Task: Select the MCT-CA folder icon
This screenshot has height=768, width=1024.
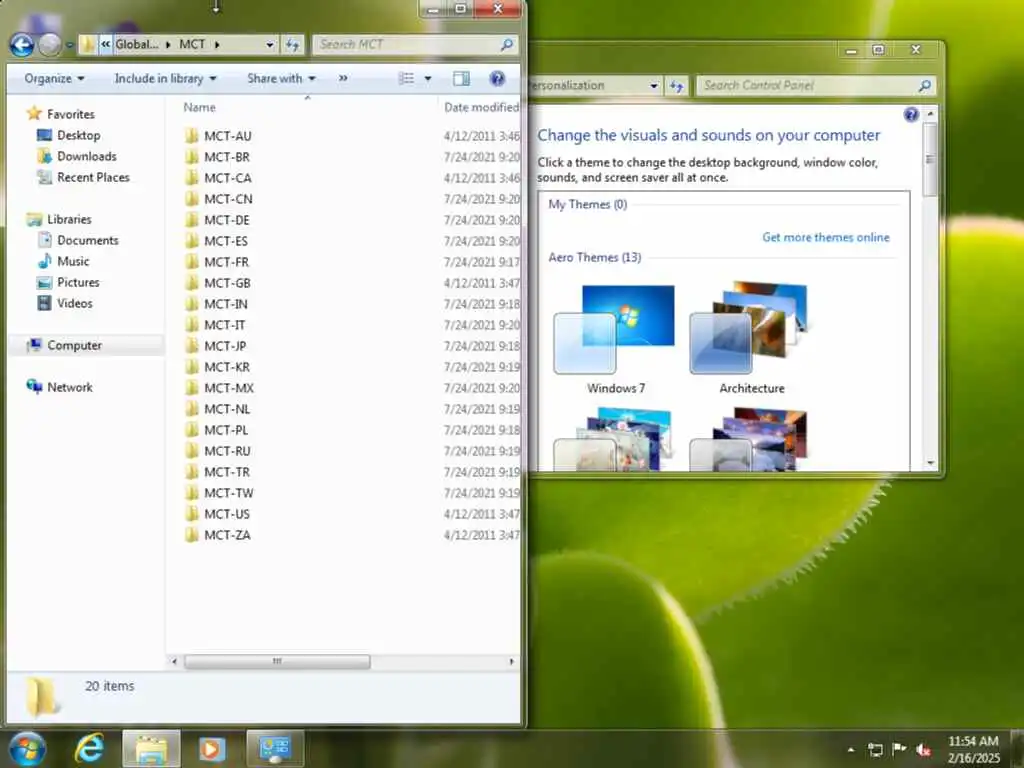Action: [191, 178]
